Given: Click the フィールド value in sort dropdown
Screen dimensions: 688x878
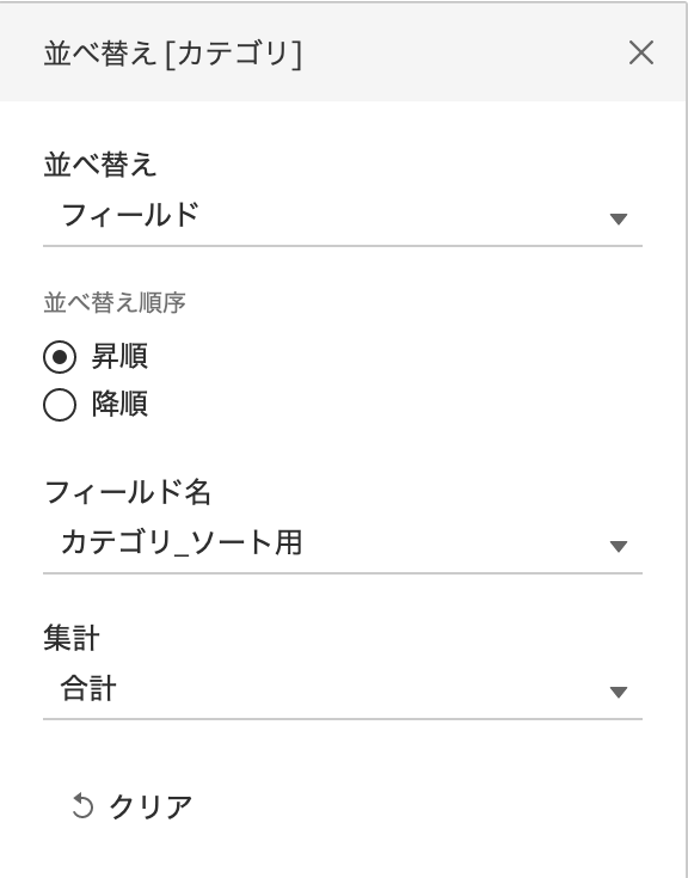Looking at the screenshot, I should coord(130,215).
